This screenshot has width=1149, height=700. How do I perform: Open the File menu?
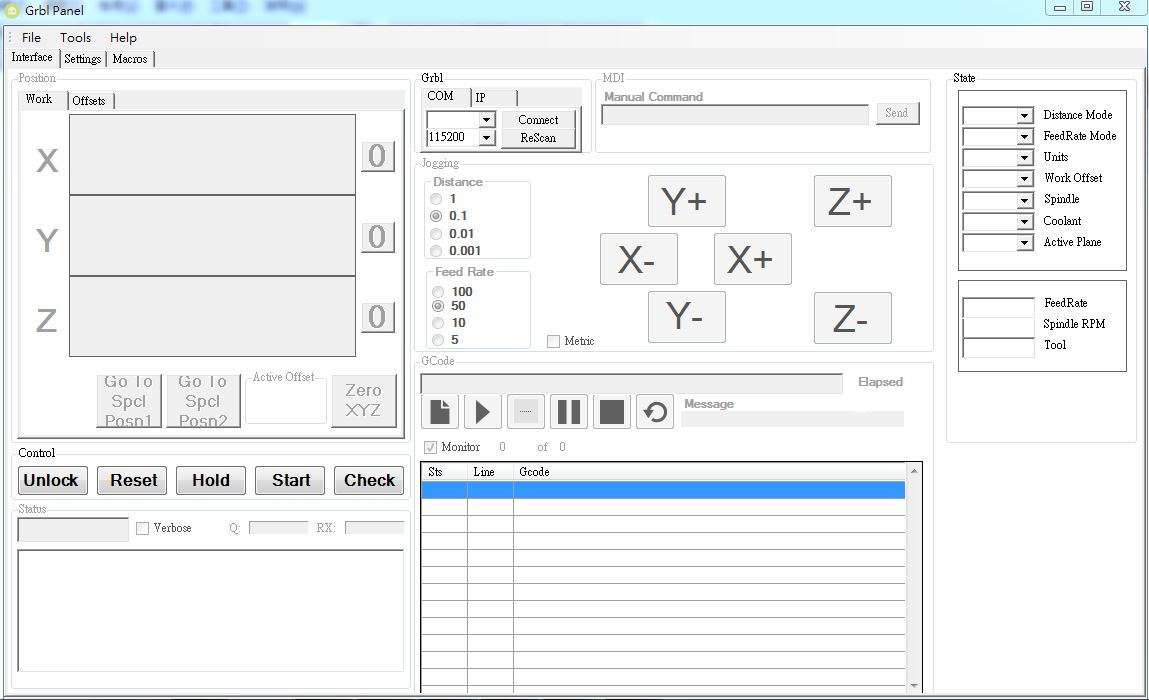(x=32, y=37)
